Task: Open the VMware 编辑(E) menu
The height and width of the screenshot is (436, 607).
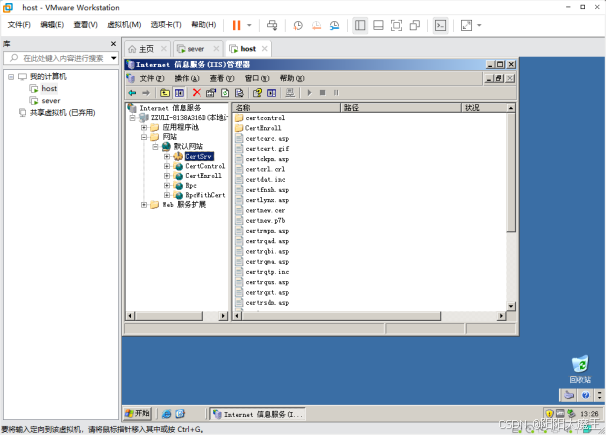Action: pyautogui.click(x=52, y=25)
